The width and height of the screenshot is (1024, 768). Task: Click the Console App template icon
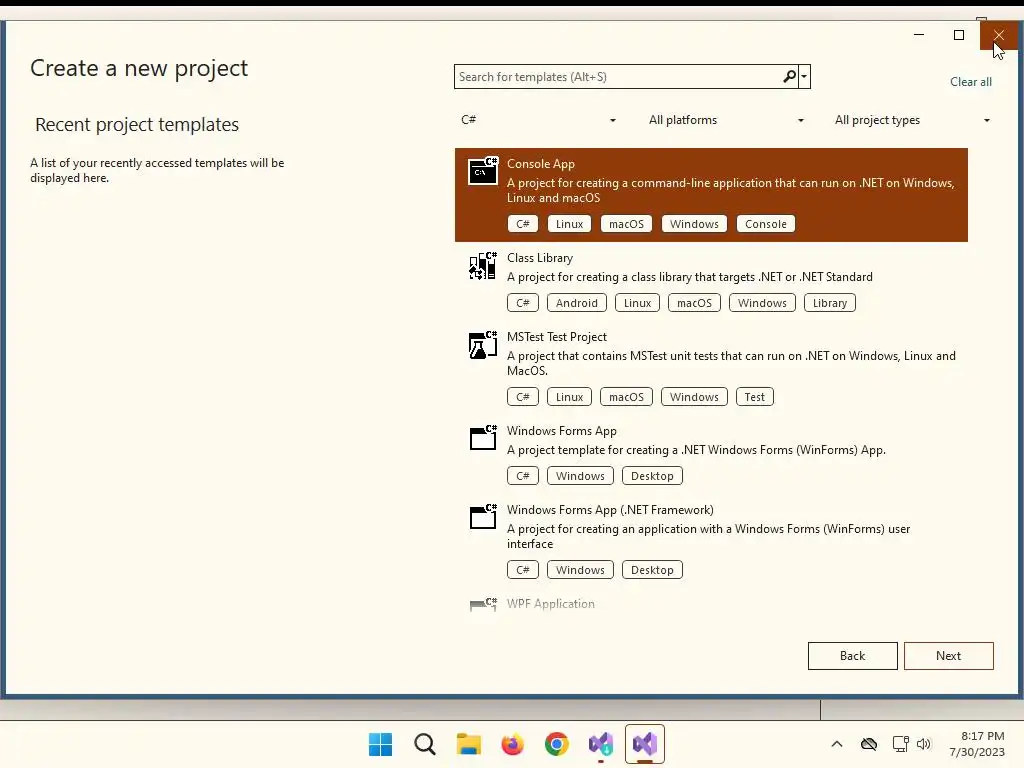[483, 171]
